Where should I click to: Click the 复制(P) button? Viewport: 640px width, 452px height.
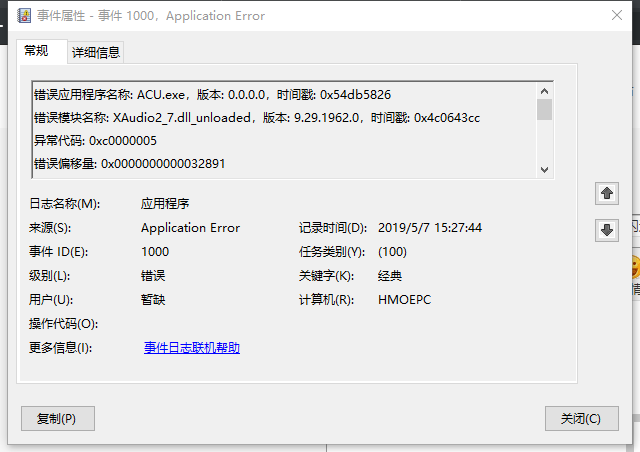tap(58, 418)
